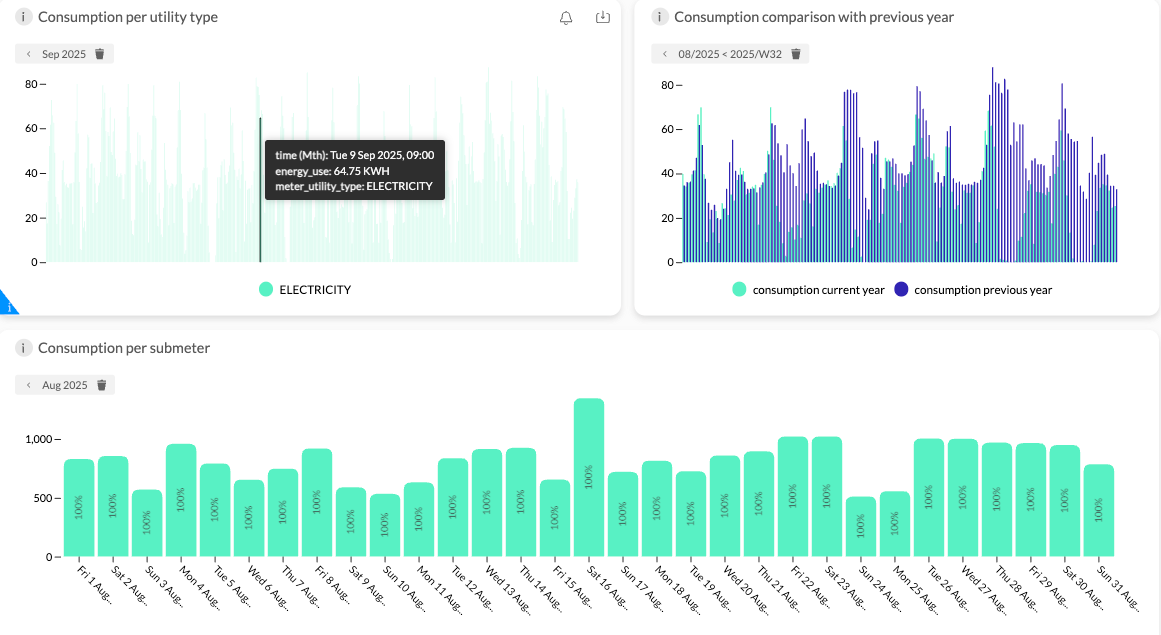Viewport: 1161px width, 635px height.
Task: Click the alert bell icon
Action: click(566, 18)
